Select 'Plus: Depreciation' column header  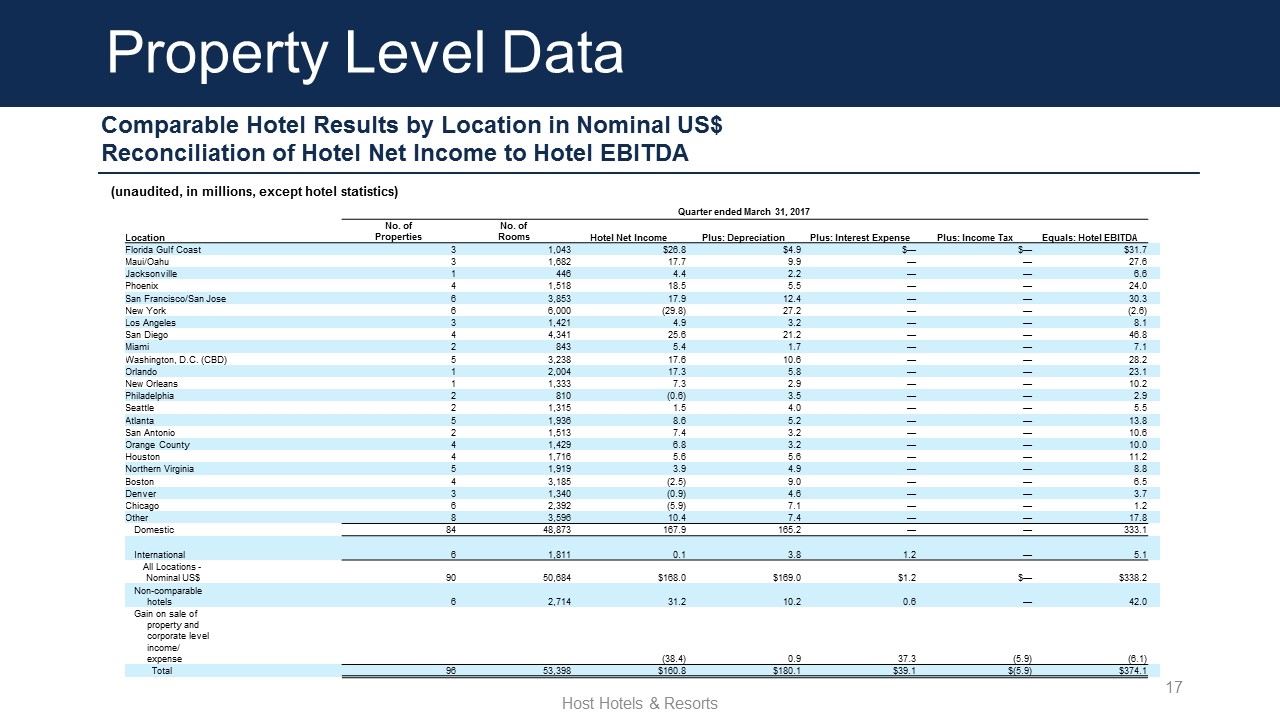pos(743,237)
